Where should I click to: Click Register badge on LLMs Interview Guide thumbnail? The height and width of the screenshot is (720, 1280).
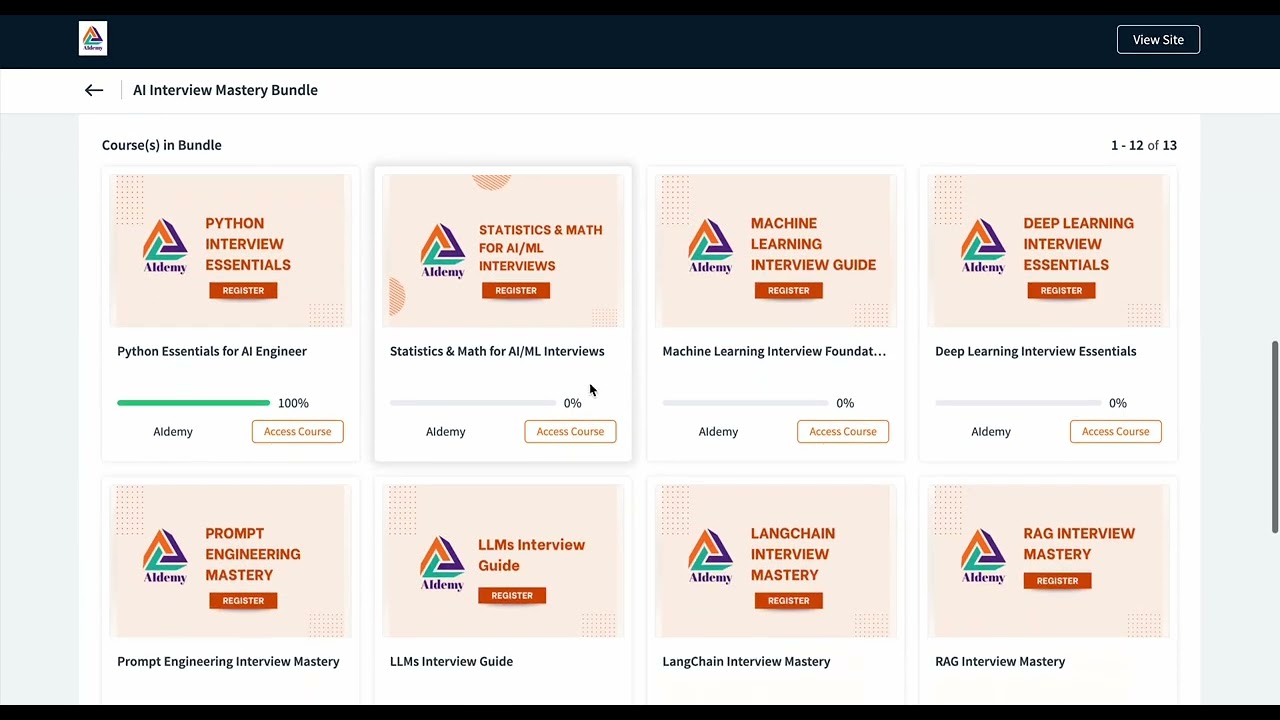point(512,595)
